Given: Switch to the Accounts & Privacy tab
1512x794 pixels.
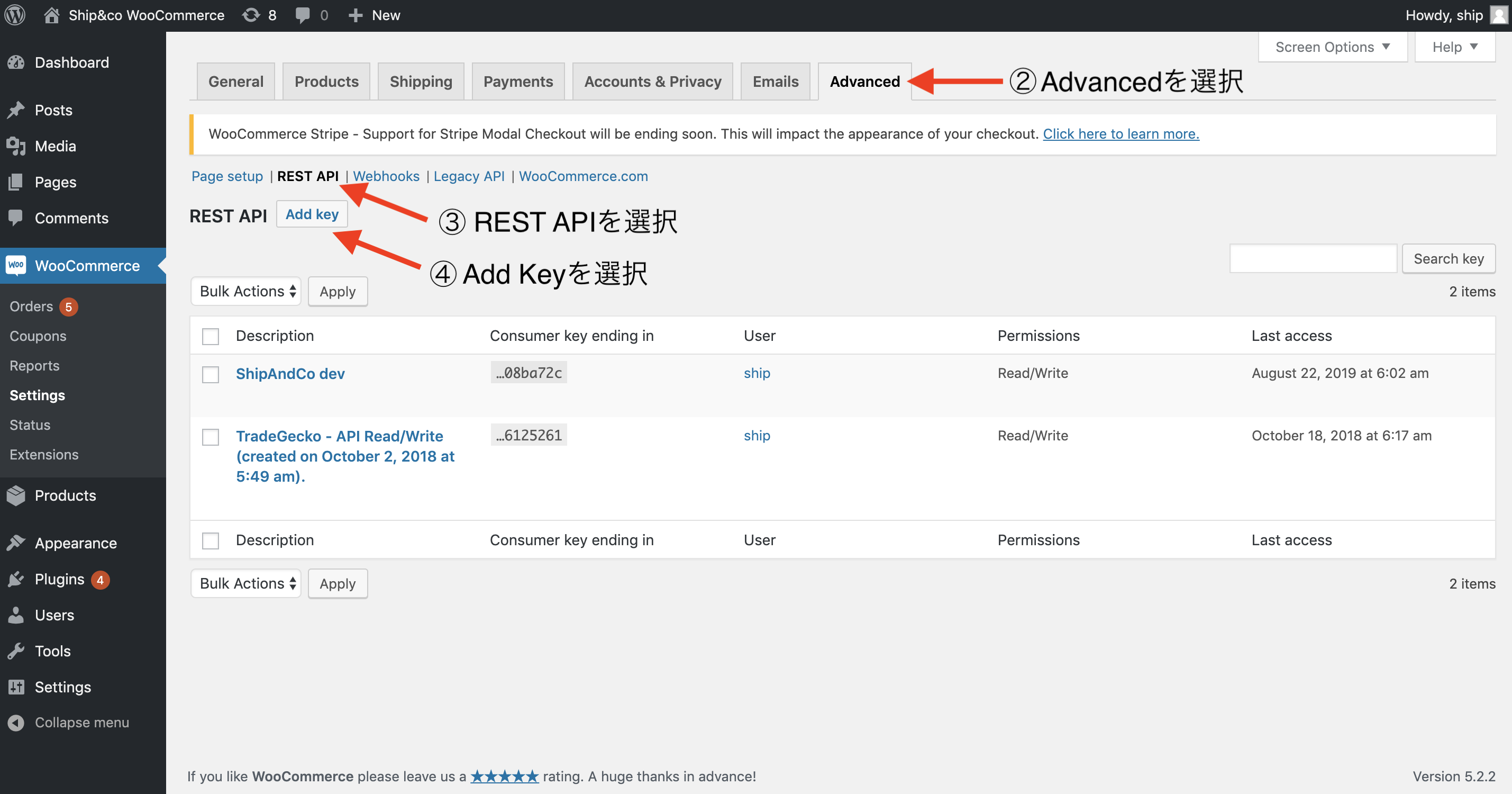Looking at the screenshot, I should (653, 81).
